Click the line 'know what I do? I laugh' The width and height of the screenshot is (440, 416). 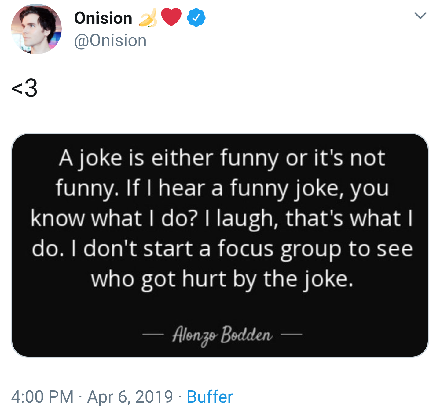pos(222,219)
